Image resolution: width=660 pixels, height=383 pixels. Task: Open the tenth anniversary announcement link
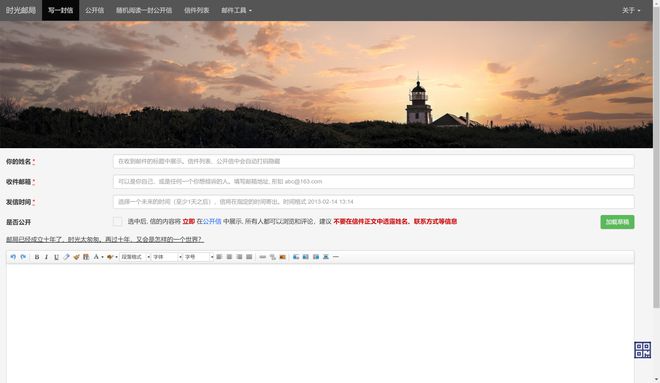105,239
